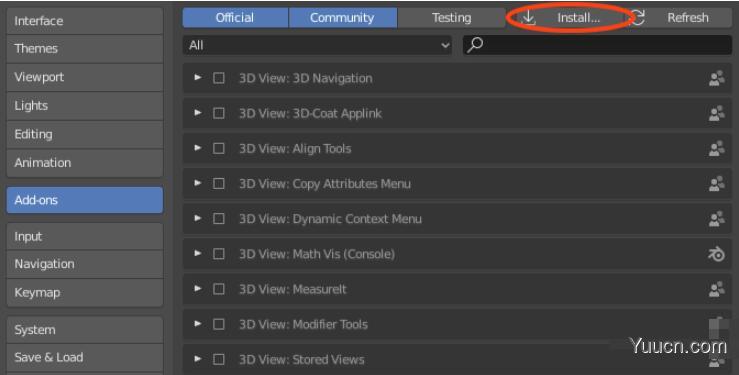739x375 pixels.
Task: Toggle the Official support level filter
Action: [235, 18]
